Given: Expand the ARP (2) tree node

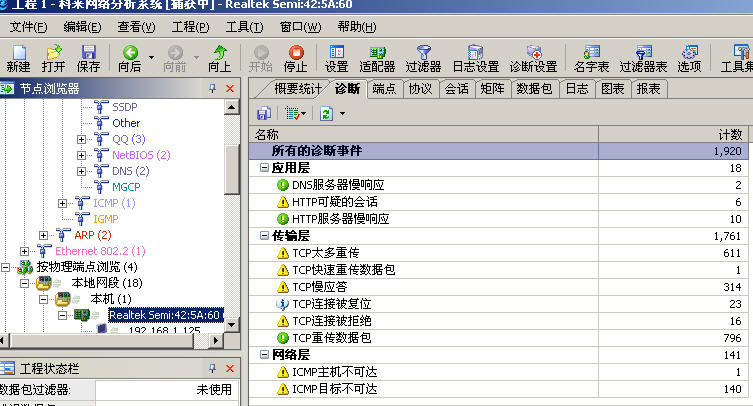Looking at the screenshot, I should [43, 235].
